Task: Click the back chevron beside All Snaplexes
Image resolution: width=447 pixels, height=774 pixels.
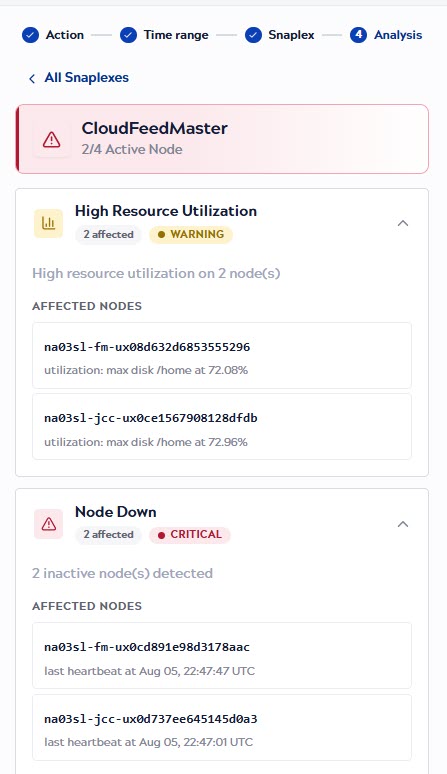Action: coord(32,78)
